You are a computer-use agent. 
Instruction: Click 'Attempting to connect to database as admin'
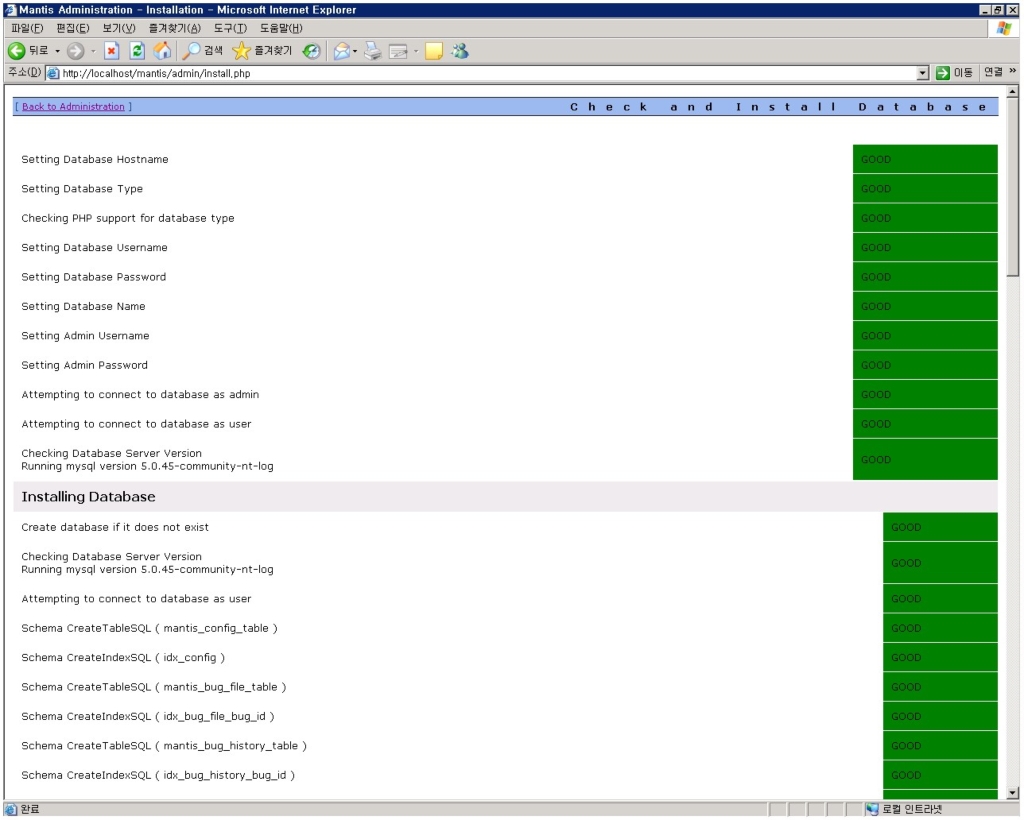pos(140,394)
